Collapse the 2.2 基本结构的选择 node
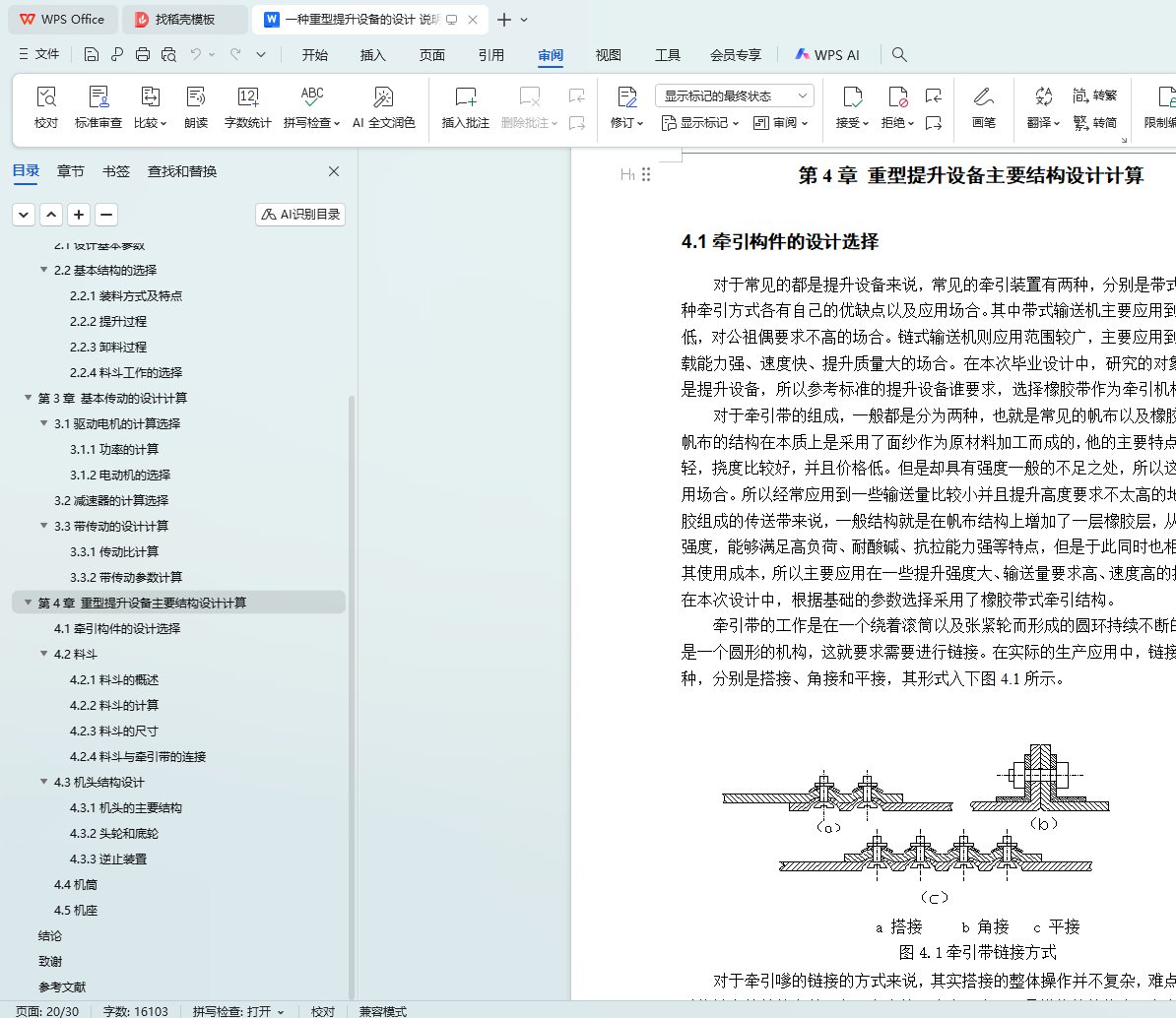This screenshot has height=1018, width=1176. tap(43, 269)
